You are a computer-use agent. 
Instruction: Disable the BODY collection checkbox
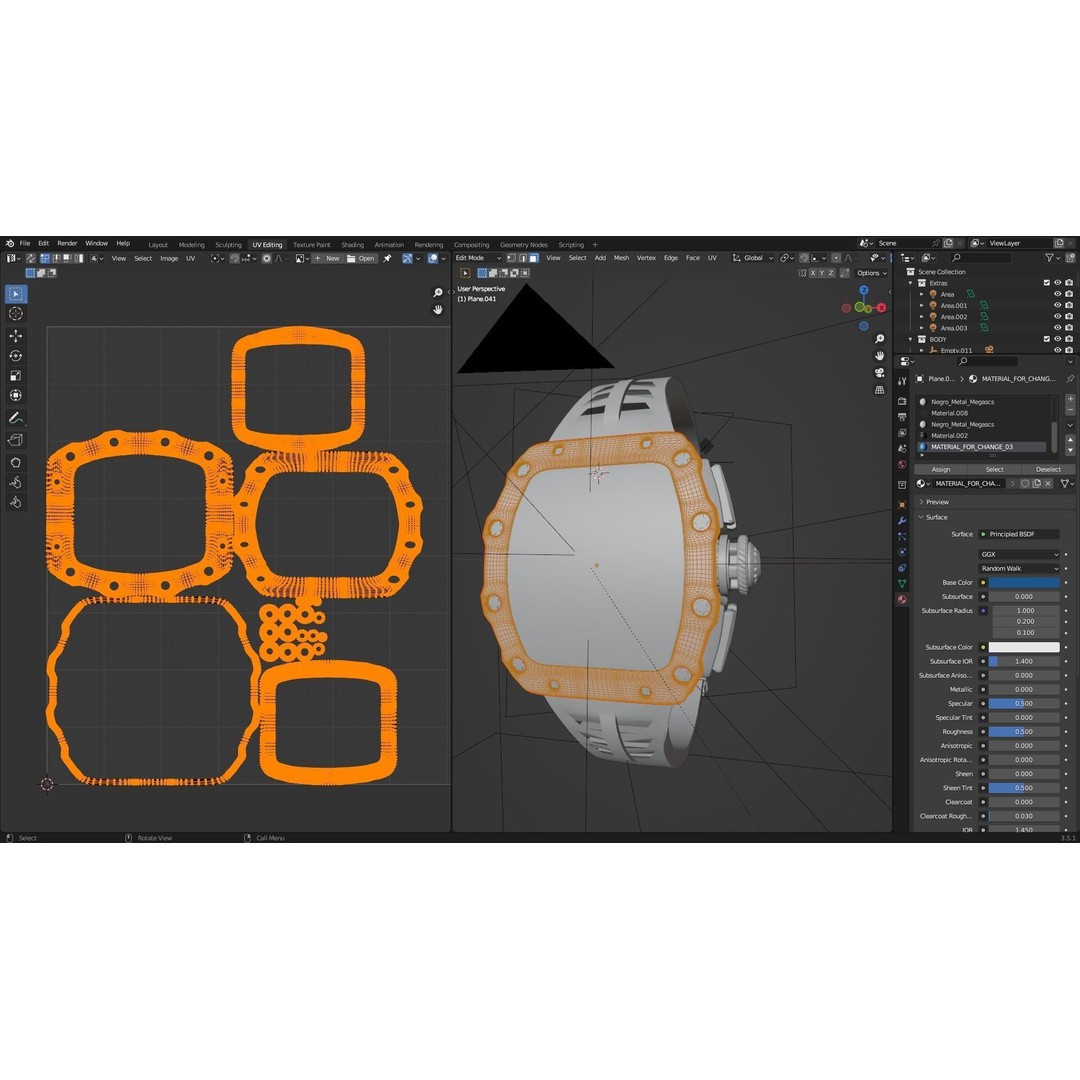tap(1047, 338)
